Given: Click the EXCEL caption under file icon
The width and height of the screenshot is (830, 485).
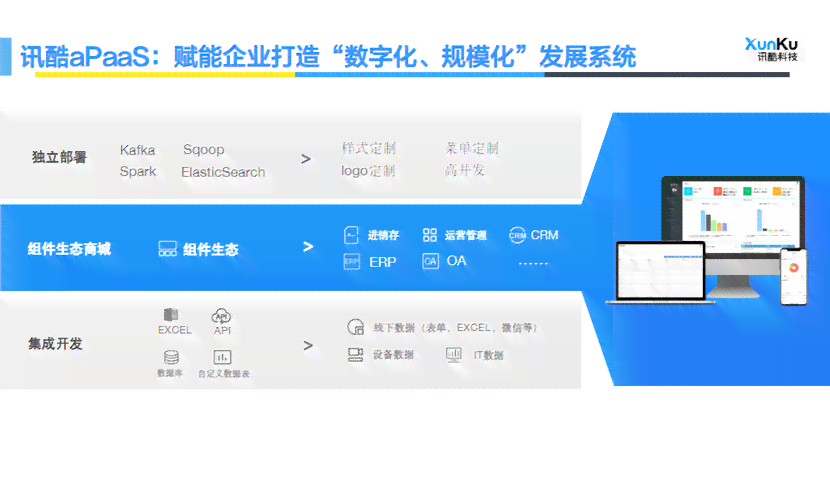Looking at the screenshot, I should 175,330.
